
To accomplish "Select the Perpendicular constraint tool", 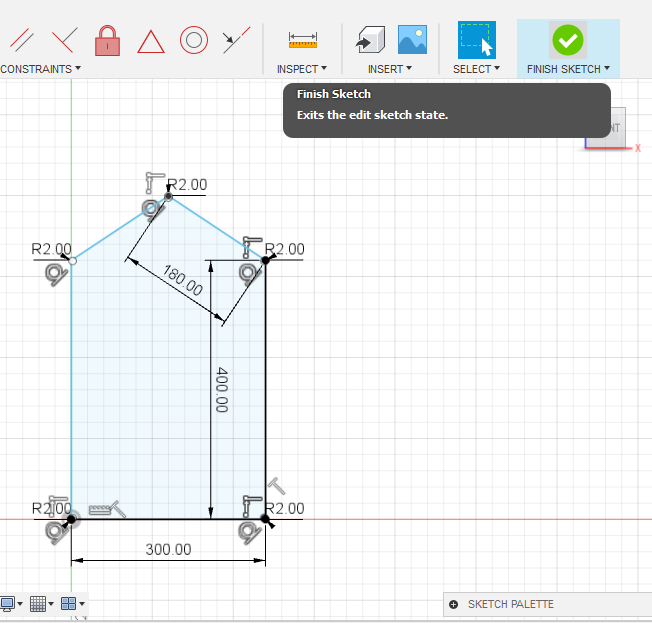I will [64, 40].
